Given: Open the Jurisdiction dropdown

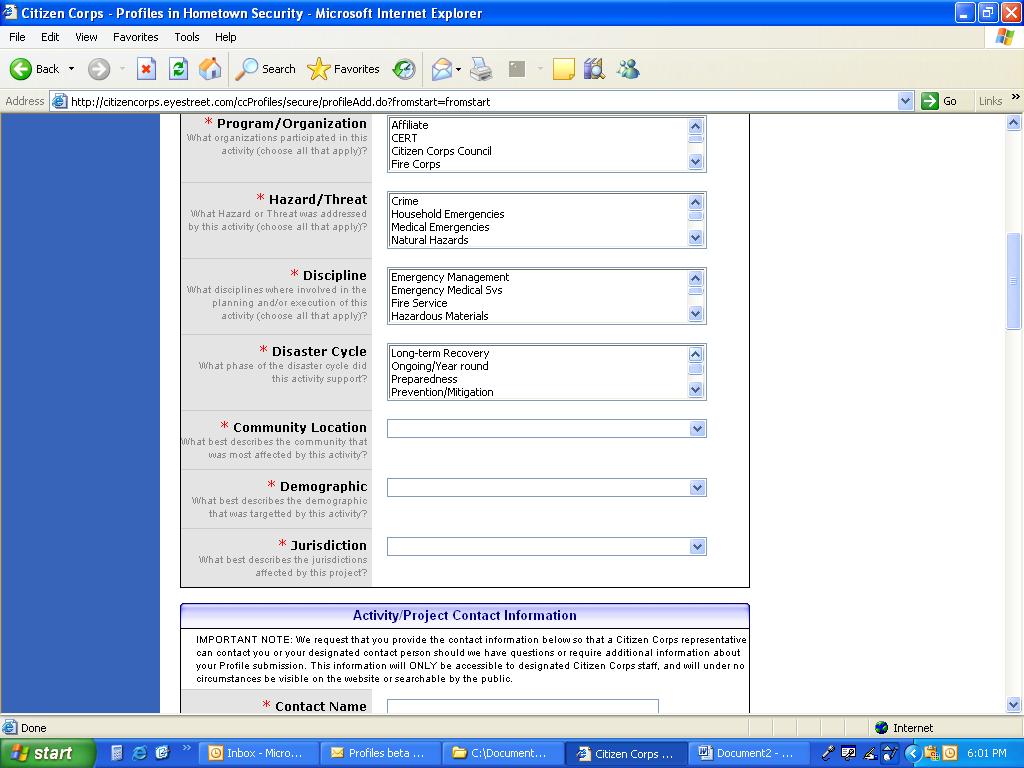Looking at the screenshot, I should (x=697, y=547).
